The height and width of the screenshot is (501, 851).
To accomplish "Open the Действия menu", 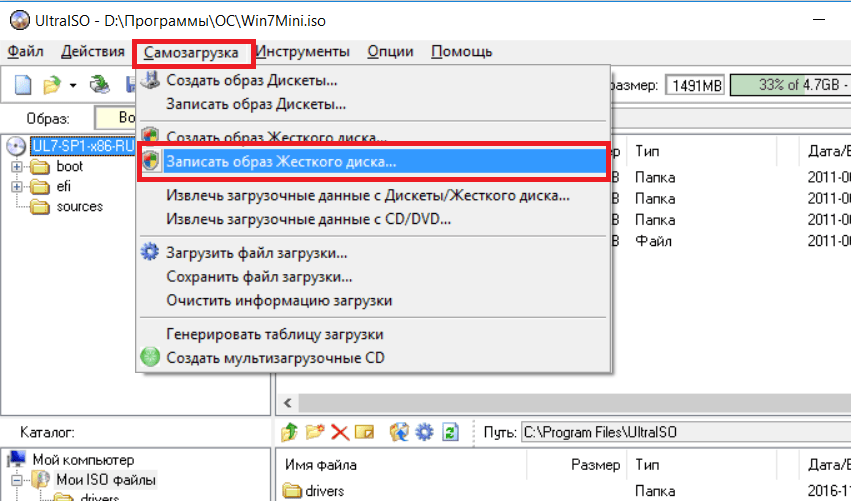I will (93, 52).
